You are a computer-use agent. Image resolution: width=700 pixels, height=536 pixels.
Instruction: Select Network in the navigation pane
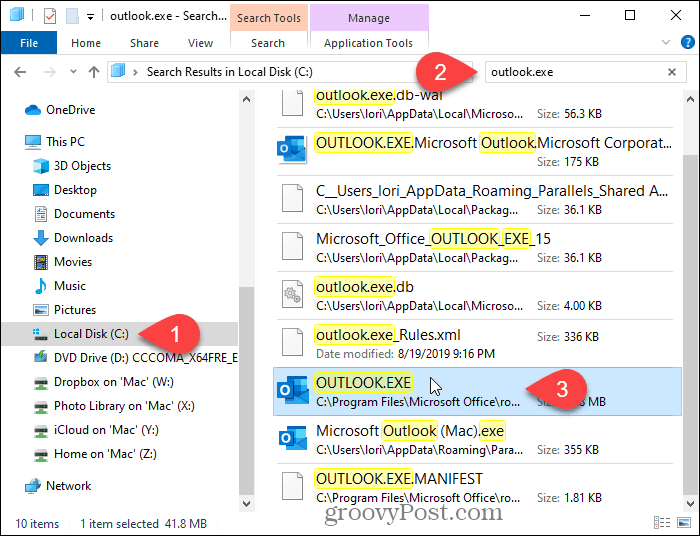click(x=68, y=486)
